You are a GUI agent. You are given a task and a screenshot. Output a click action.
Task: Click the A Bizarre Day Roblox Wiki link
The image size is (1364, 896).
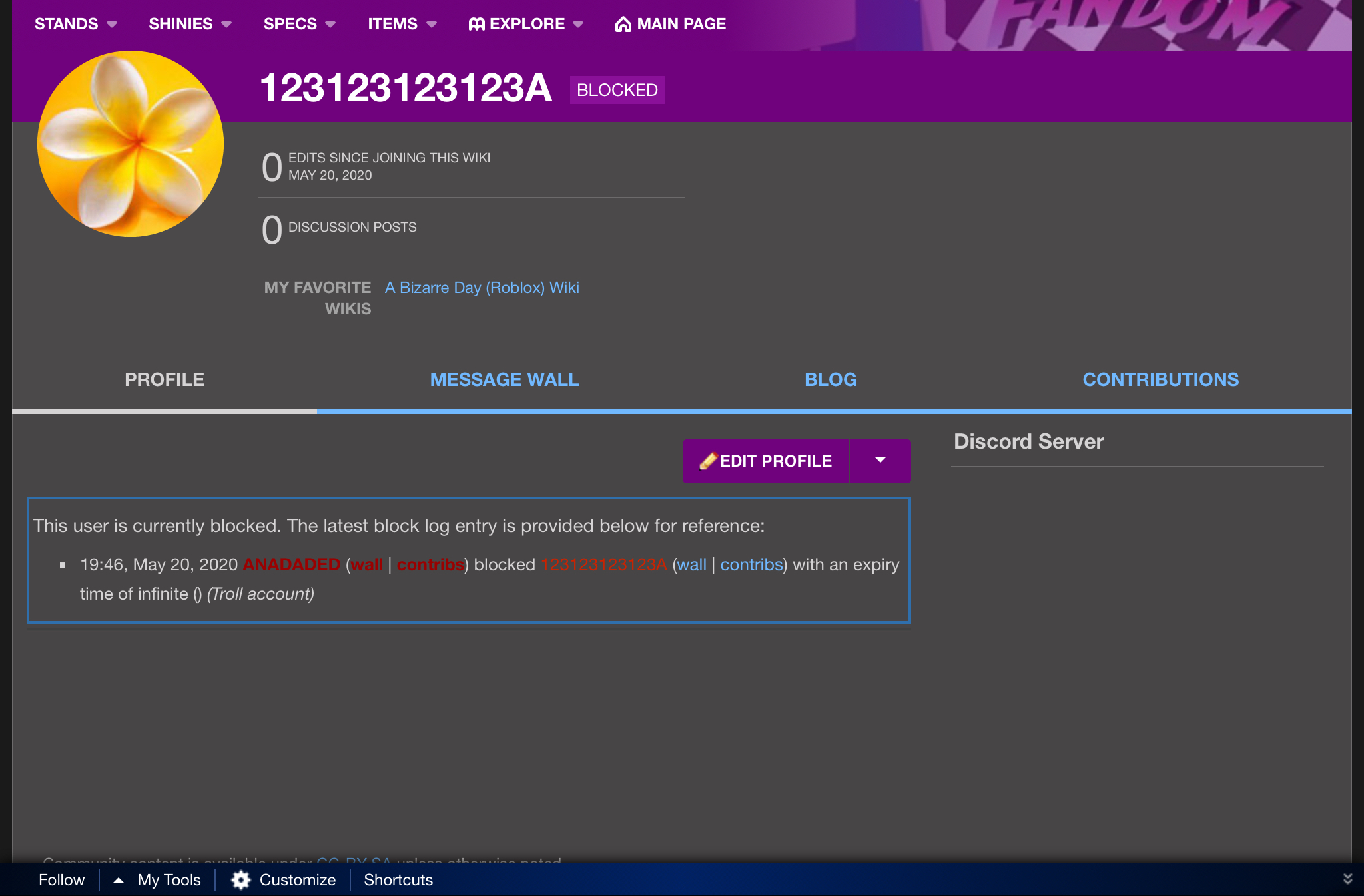point(481,287)
